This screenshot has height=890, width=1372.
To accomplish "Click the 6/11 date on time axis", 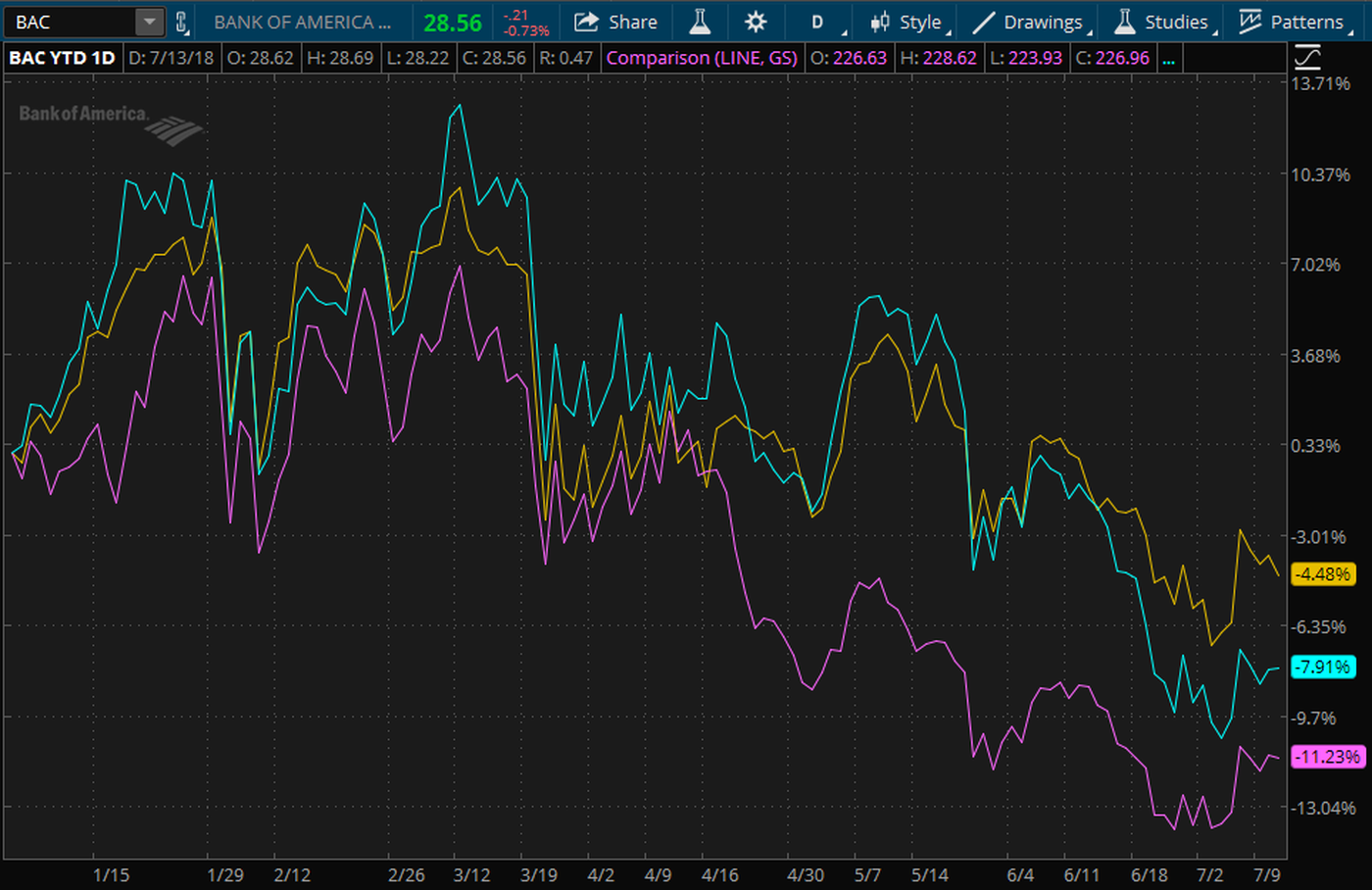I will [1082, 874].
